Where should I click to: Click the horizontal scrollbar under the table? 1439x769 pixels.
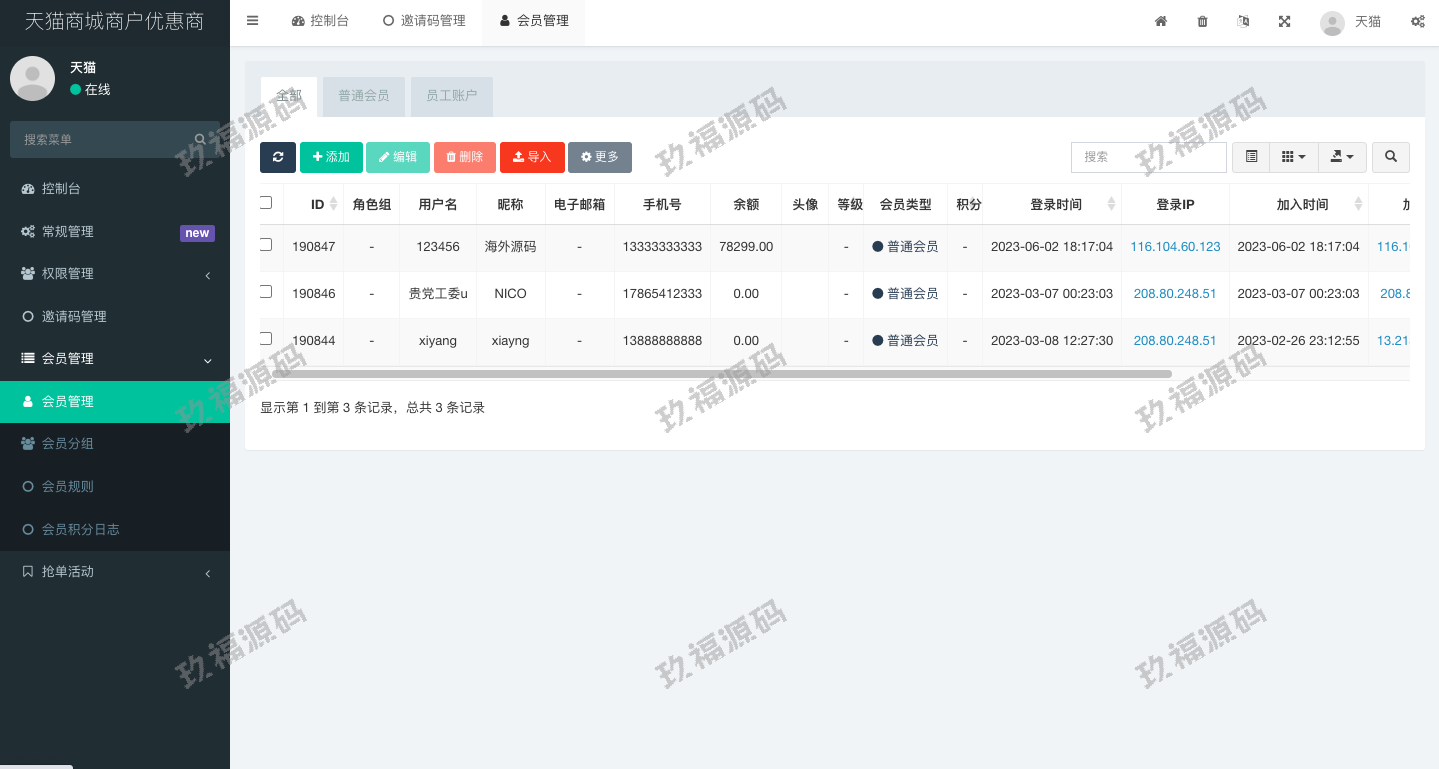pyautogui.click(x=720, y=374)
